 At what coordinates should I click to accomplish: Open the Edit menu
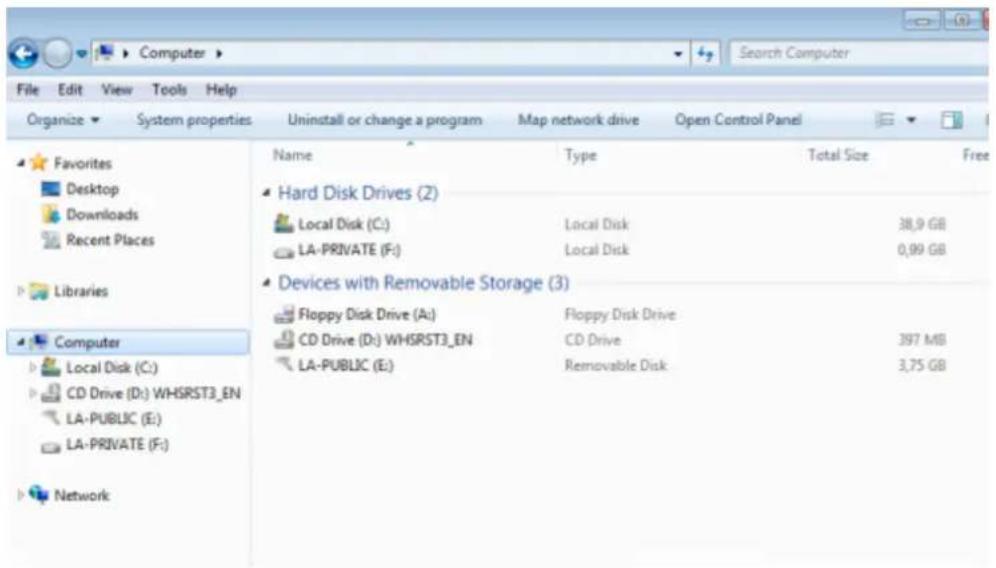tap(70, 90)
